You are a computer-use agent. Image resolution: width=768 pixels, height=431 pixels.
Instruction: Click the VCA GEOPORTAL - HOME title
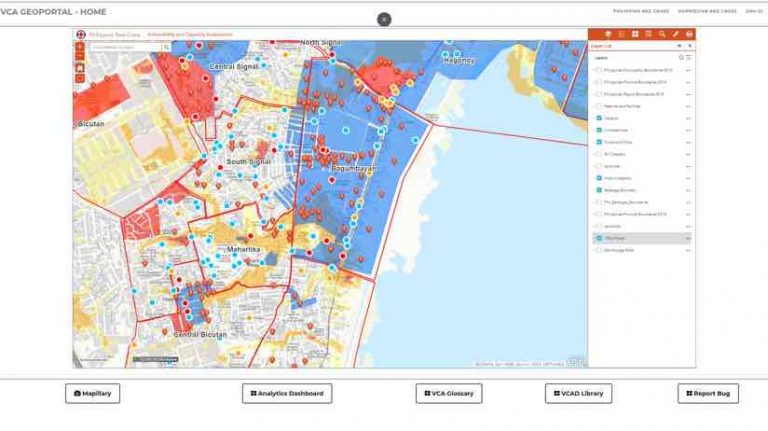coord(53,12)
